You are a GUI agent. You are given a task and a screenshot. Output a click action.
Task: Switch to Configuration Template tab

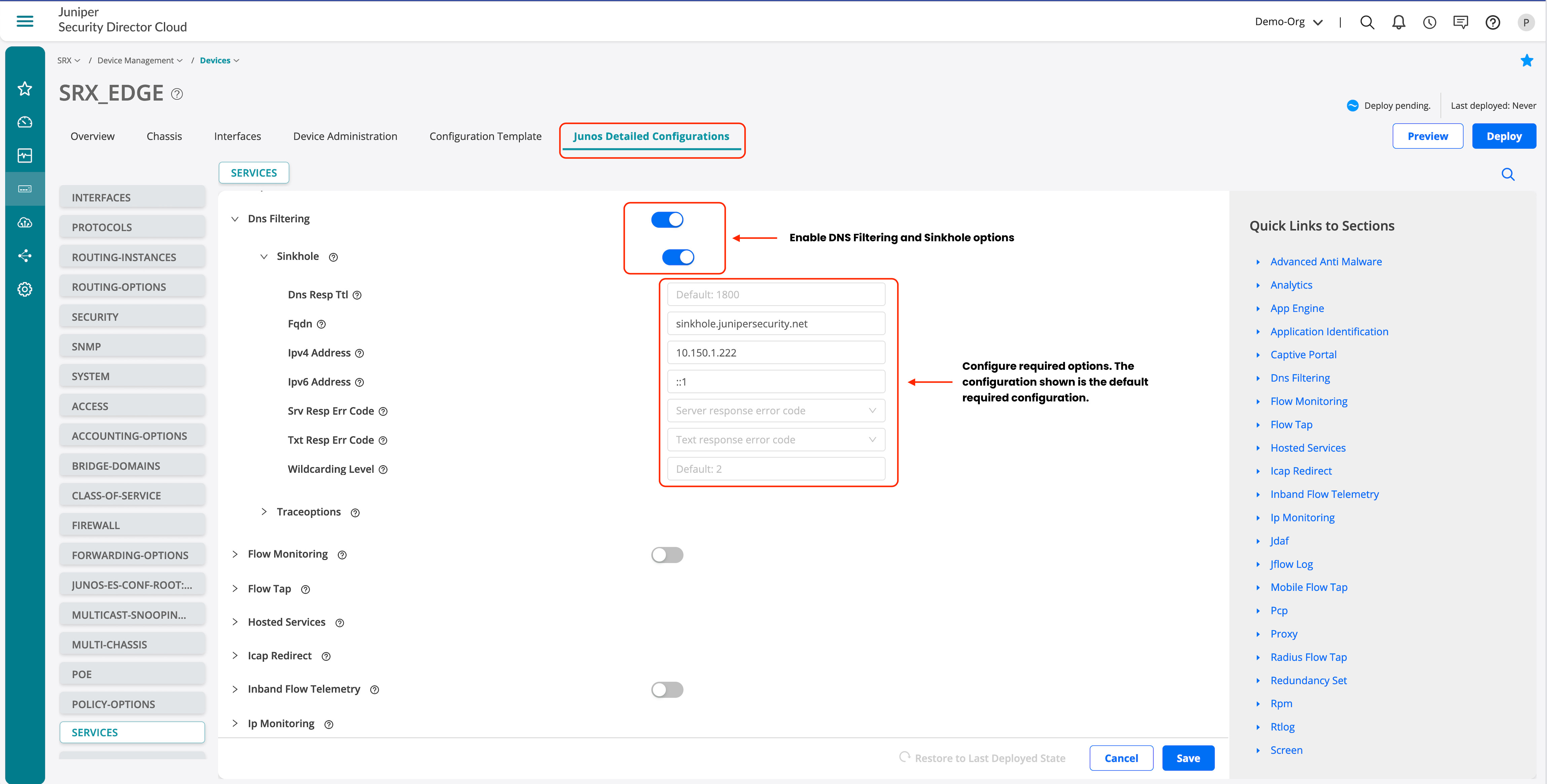pyautogui.click(x=485, y=136)
